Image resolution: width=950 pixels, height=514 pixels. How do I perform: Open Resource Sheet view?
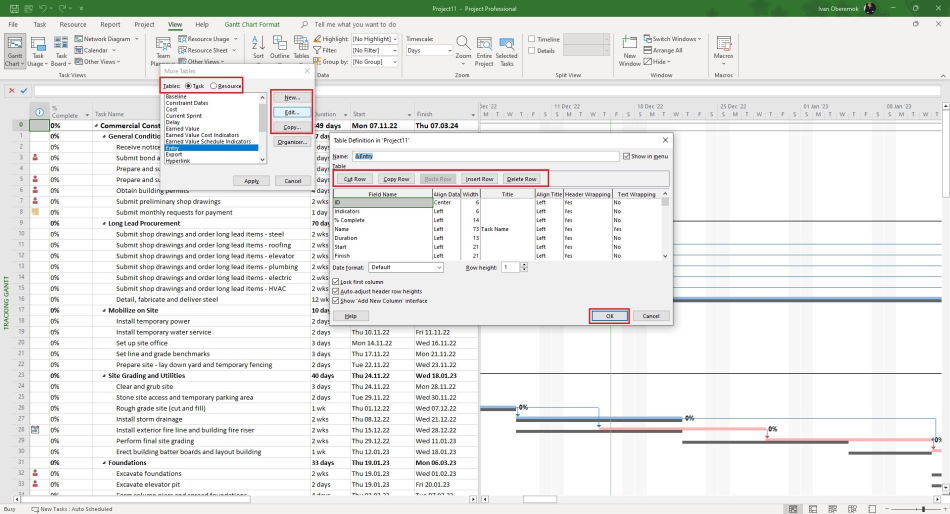207,50
